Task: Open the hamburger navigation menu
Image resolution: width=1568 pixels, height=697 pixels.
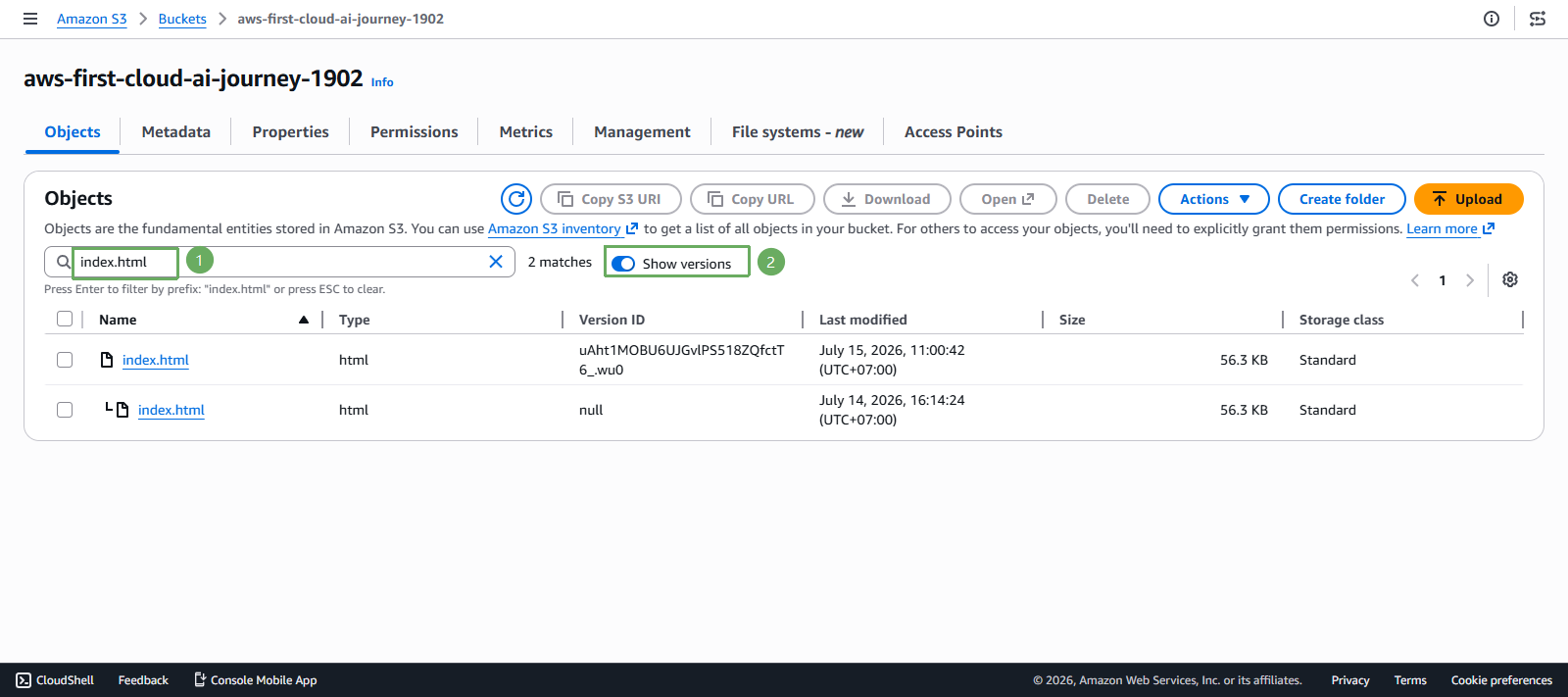Action: (30, 19)
